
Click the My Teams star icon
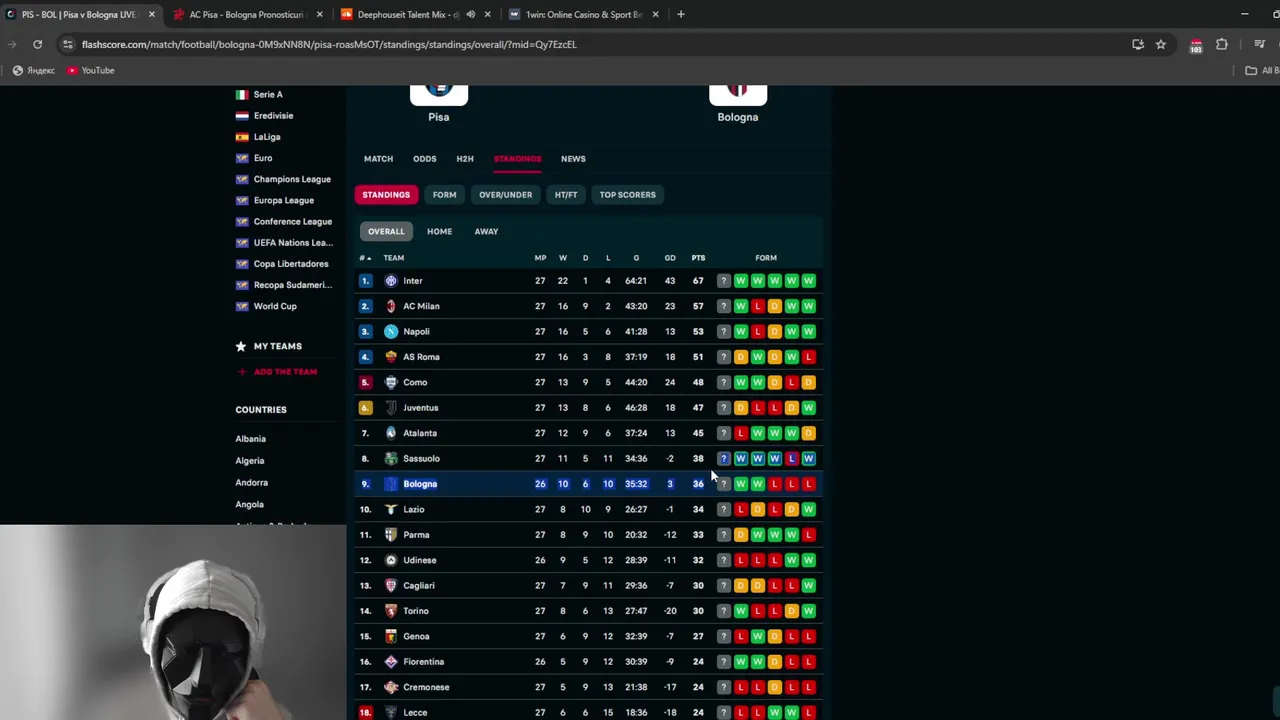[241, 346]
